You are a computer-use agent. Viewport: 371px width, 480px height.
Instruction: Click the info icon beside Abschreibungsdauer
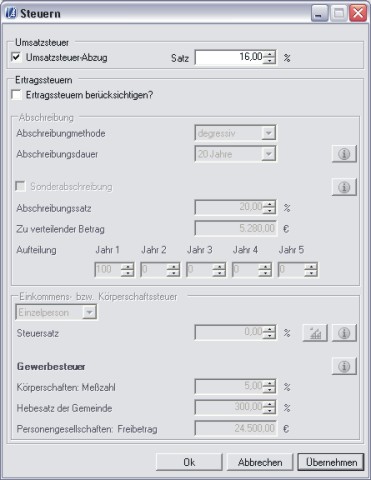344,154
